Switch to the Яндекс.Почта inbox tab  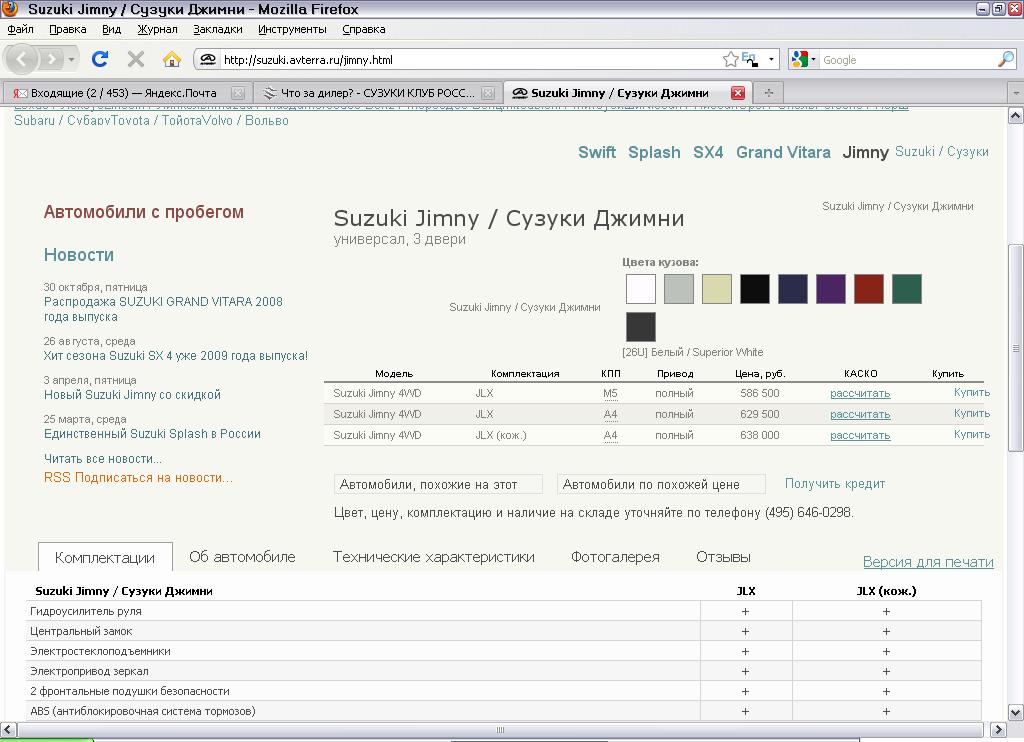[124, 93]
